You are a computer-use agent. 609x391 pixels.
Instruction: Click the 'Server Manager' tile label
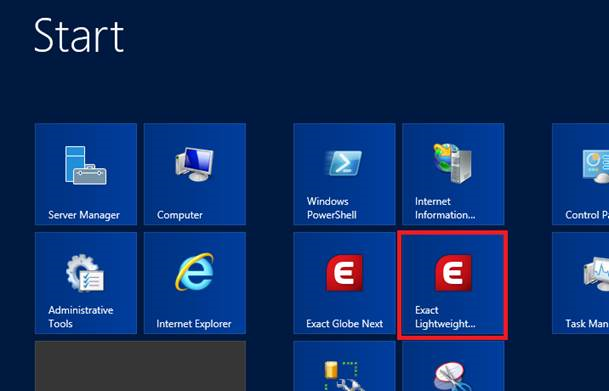[x=84, y=215]
